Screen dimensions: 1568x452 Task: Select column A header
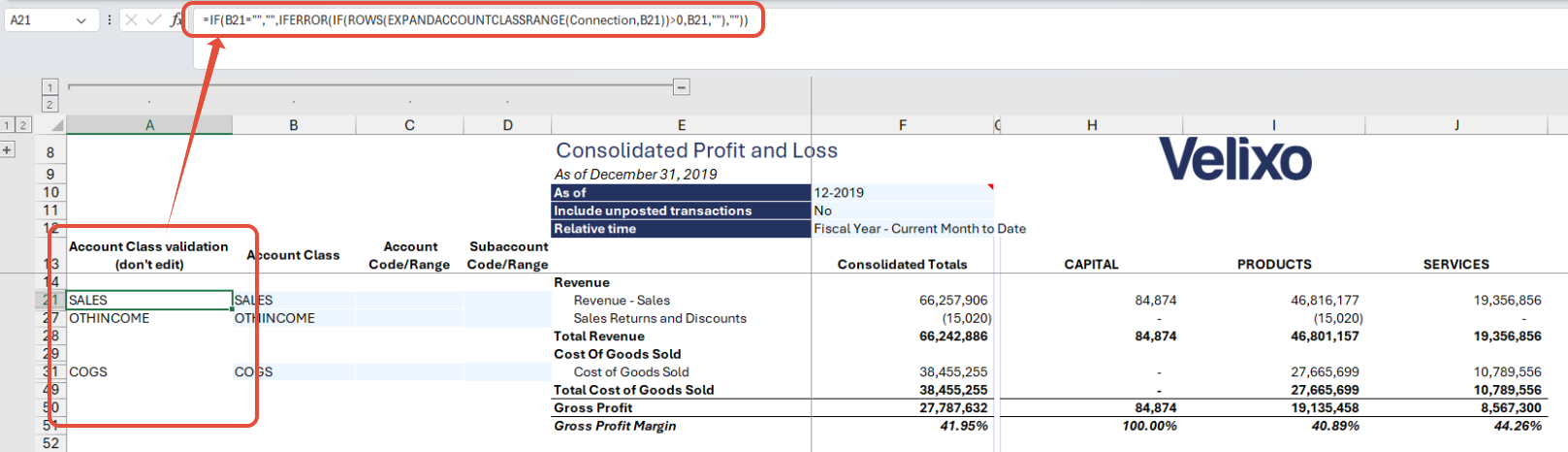149,125
